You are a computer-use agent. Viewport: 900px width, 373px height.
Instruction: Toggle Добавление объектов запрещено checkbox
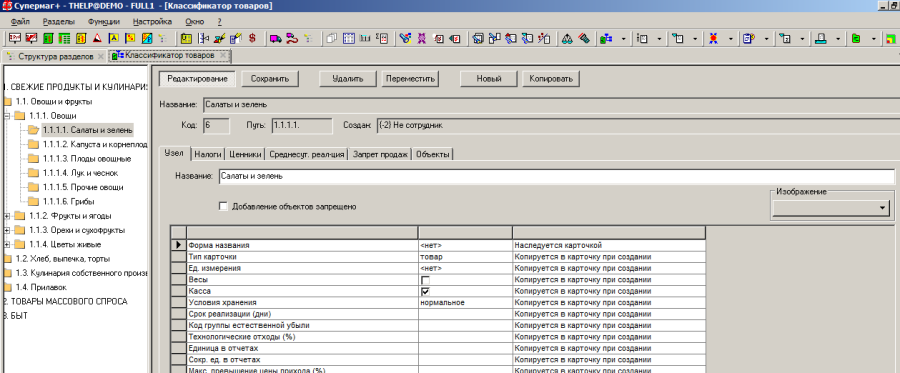click(223, 207)
